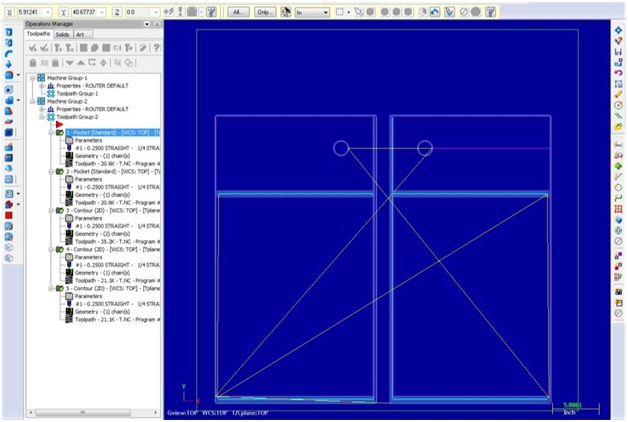Screen dimensions: 628x422
Task: Toggle toolpath display wavy-lines icon
Action: 44,63
